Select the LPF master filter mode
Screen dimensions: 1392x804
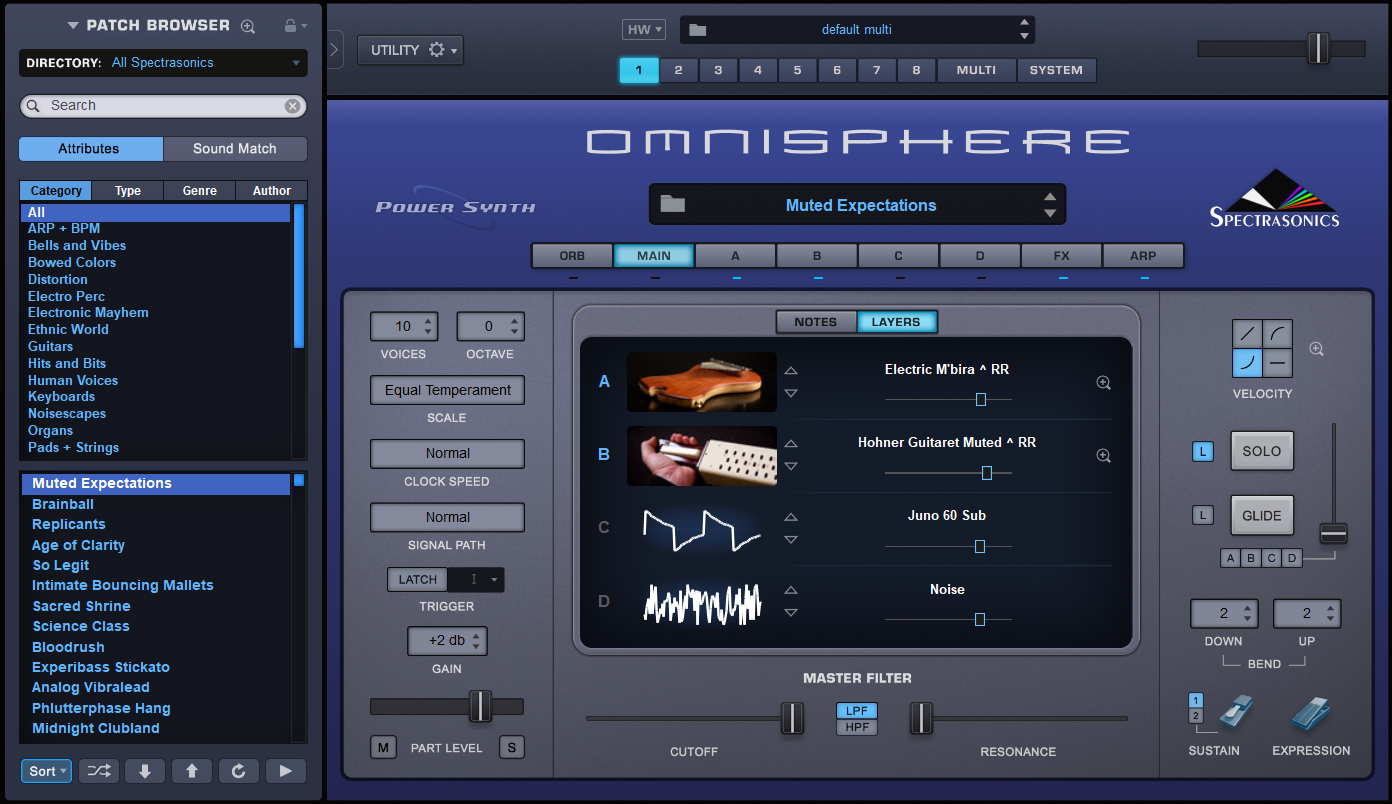point(857,711)
